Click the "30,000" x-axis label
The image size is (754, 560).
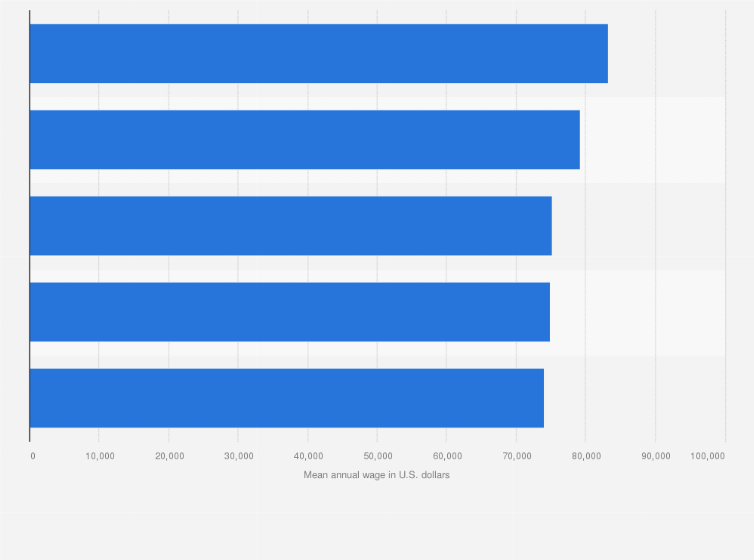[238, 456]
